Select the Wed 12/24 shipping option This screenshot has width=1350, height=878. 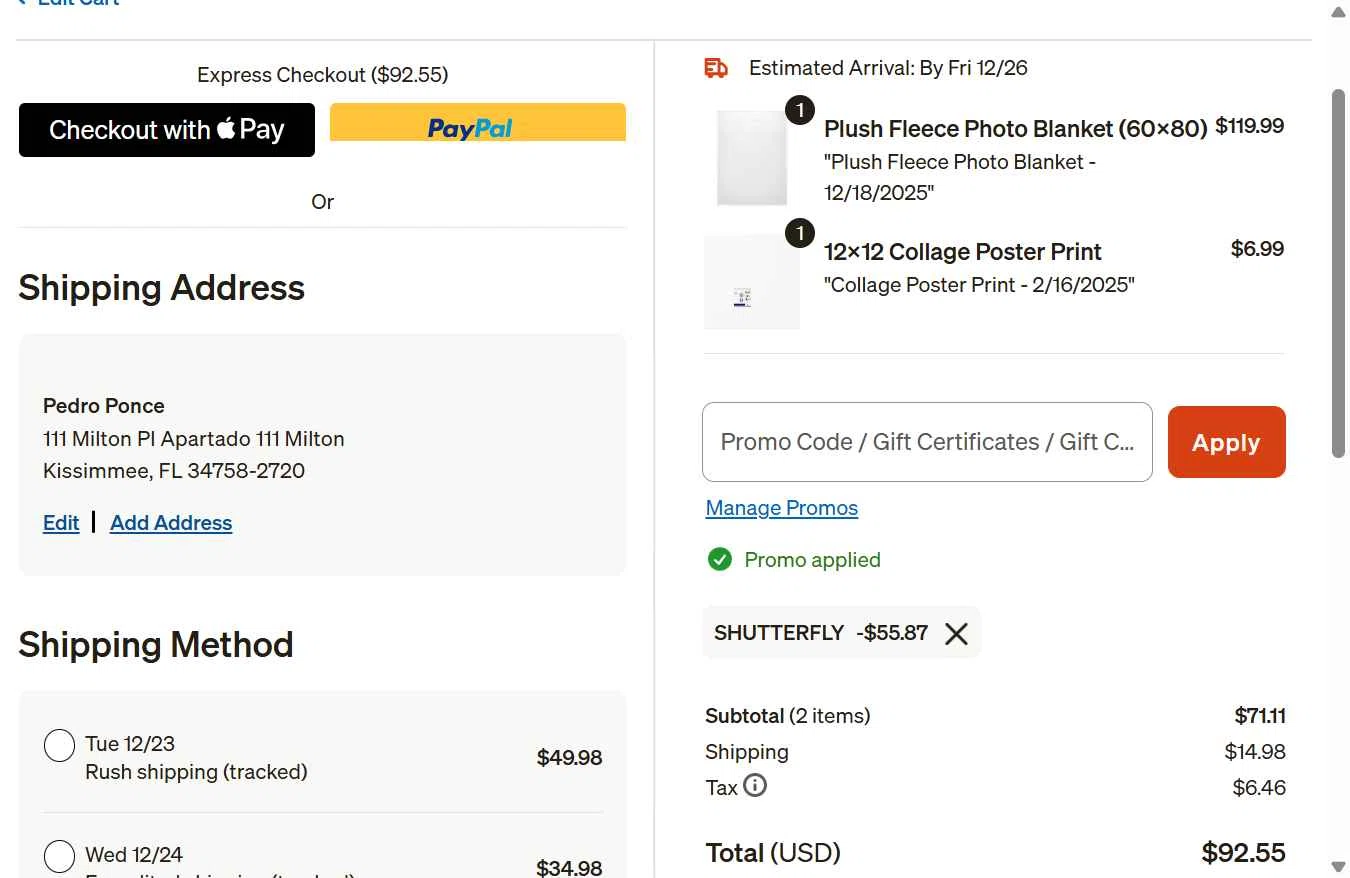pyautogui.click(x=60, y=856)
